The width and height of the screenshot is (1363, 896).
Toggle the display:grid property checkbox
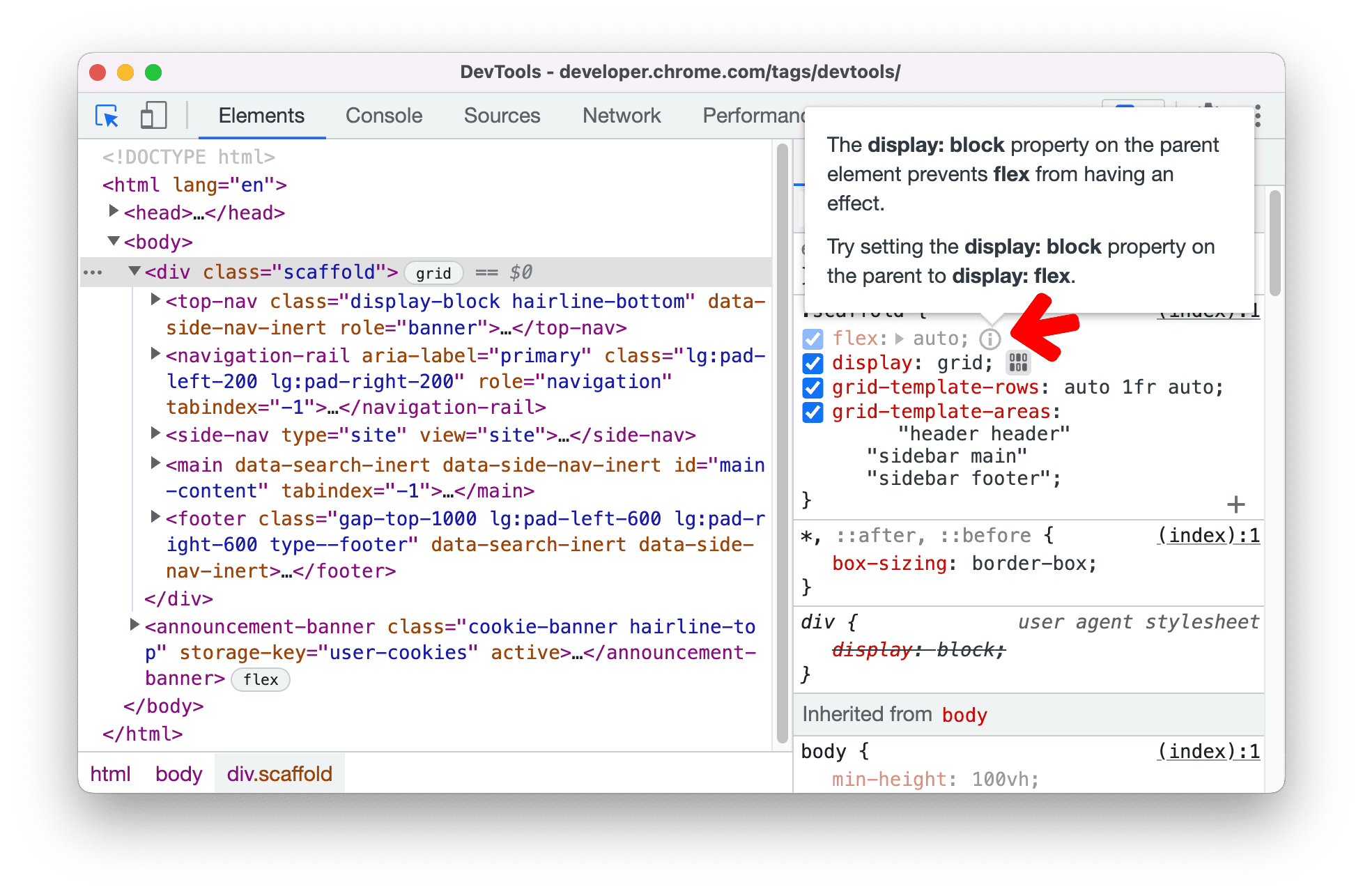(x=815, y=362)
